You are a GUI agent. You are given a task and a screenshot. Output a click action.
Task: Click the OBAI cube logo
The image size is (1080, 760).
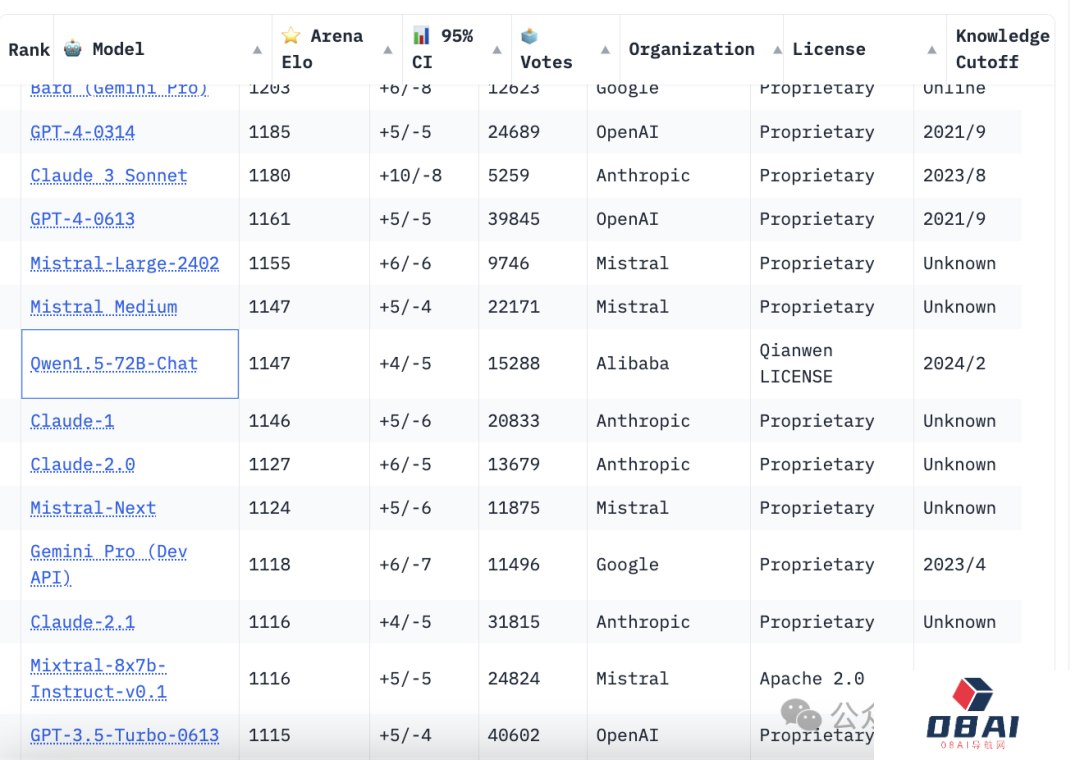(971, 693)
